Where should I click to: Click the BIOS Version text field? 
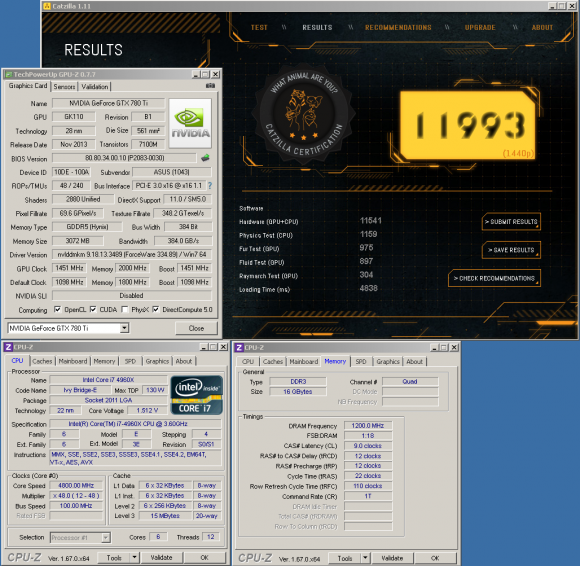tap(124, 158)
